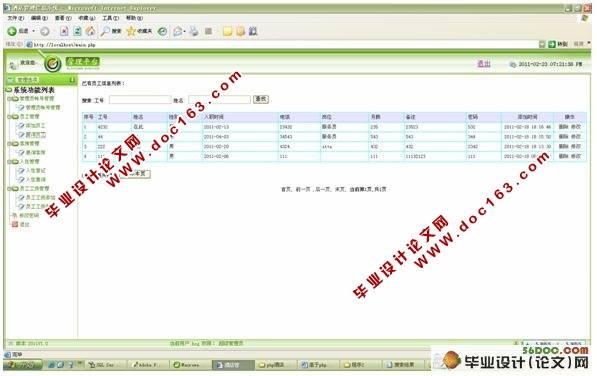The image size is (597, 376).
Task: Click the red 退出 icon at sidebar bottom
Action: pyautogui.click(x=15, y=225)
